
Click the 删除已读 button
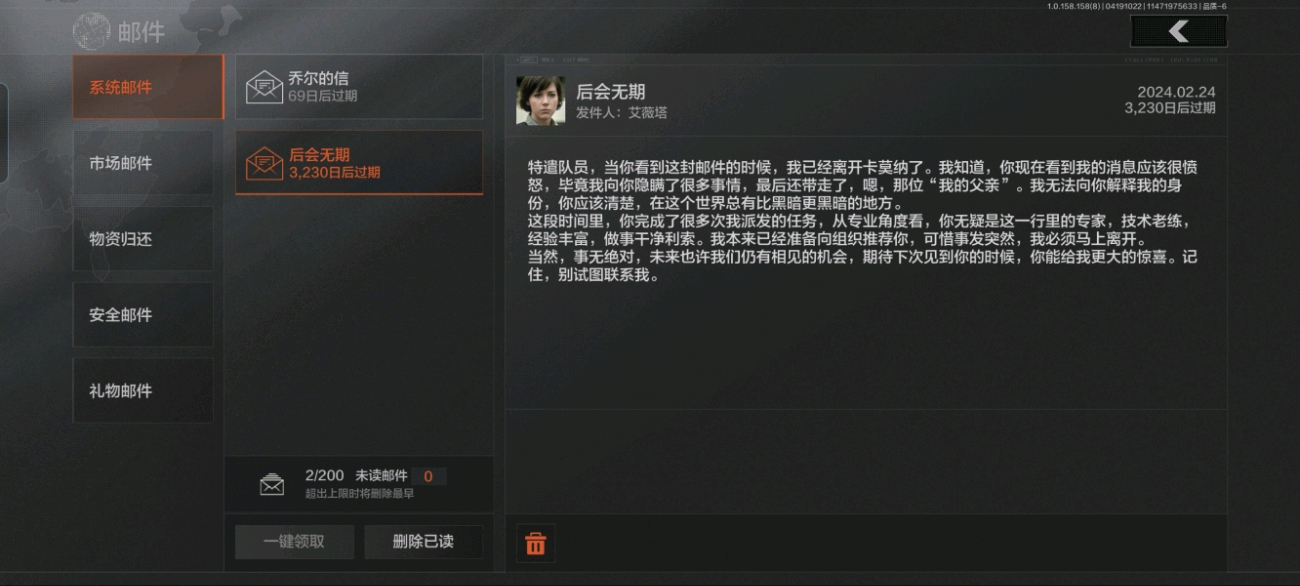pyautogui.click(x=423, y=542)
